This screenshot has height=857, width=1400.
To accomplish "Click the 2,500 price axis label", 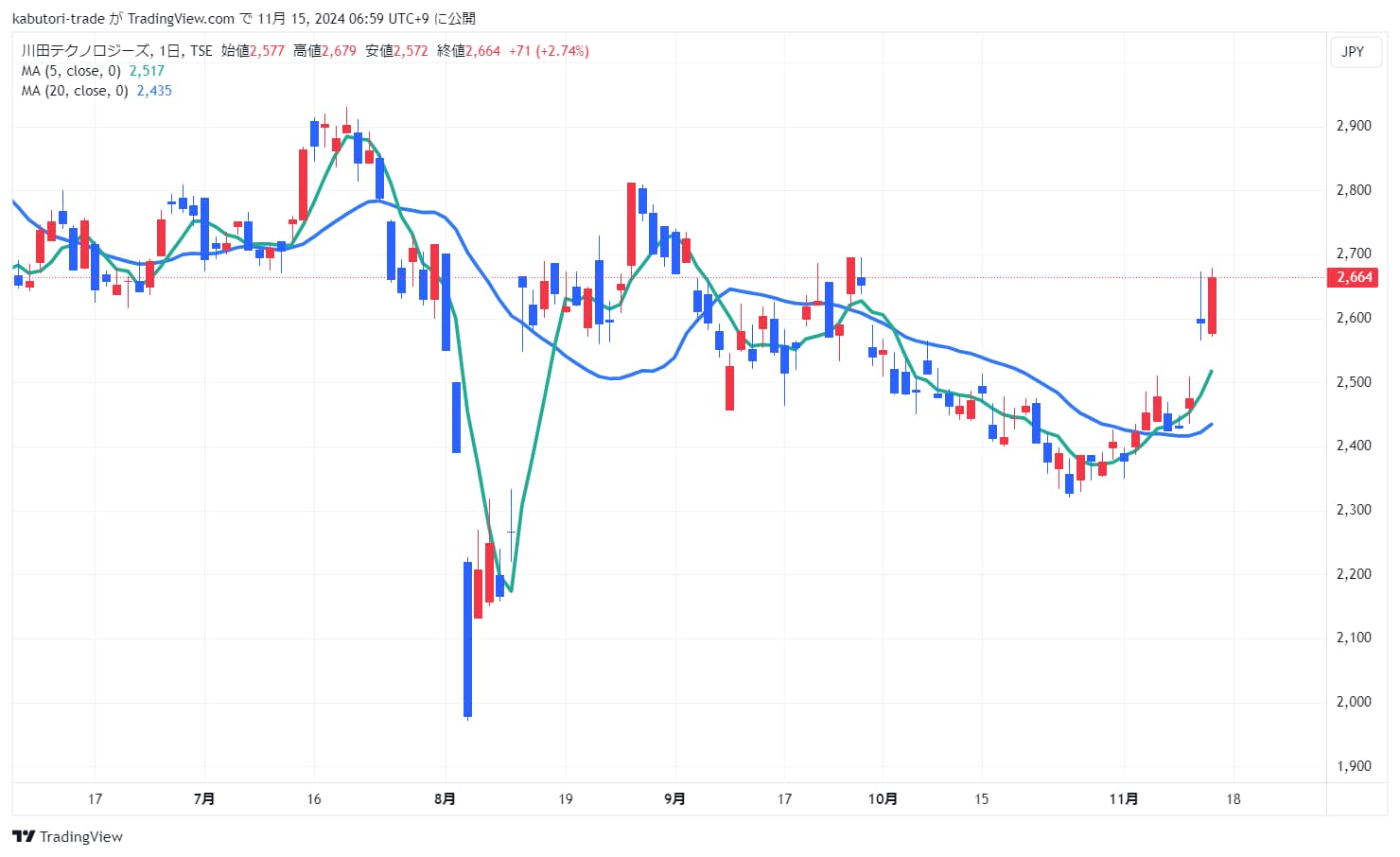I will click(x=1354, y=382).
